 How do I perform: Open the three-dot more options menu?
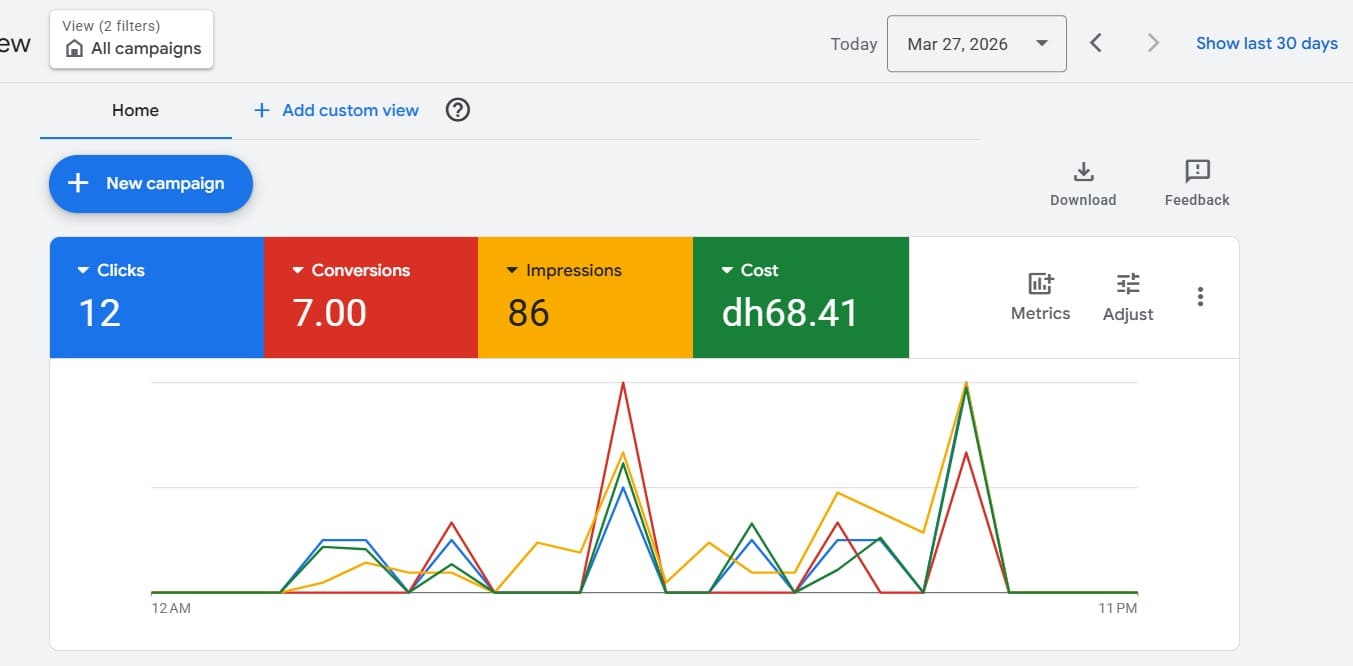coord(1200,296)
